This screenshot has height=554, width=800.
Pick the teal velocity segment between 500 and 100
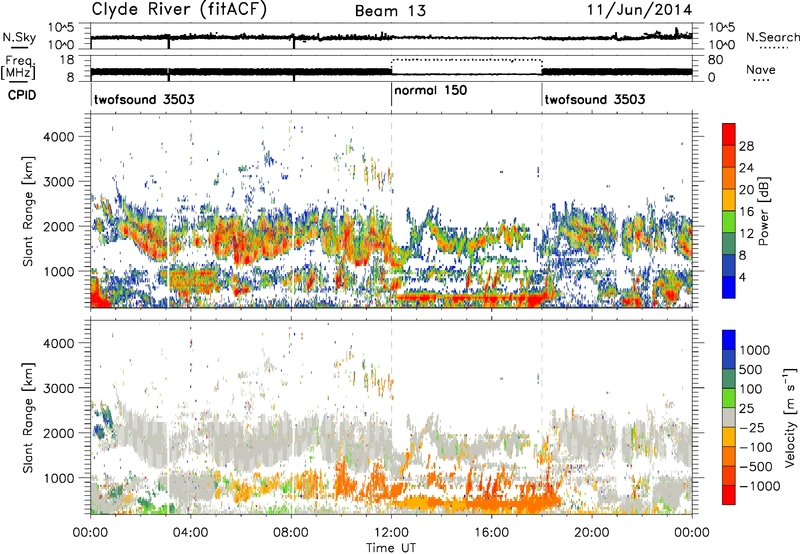[x=729, y=379]
